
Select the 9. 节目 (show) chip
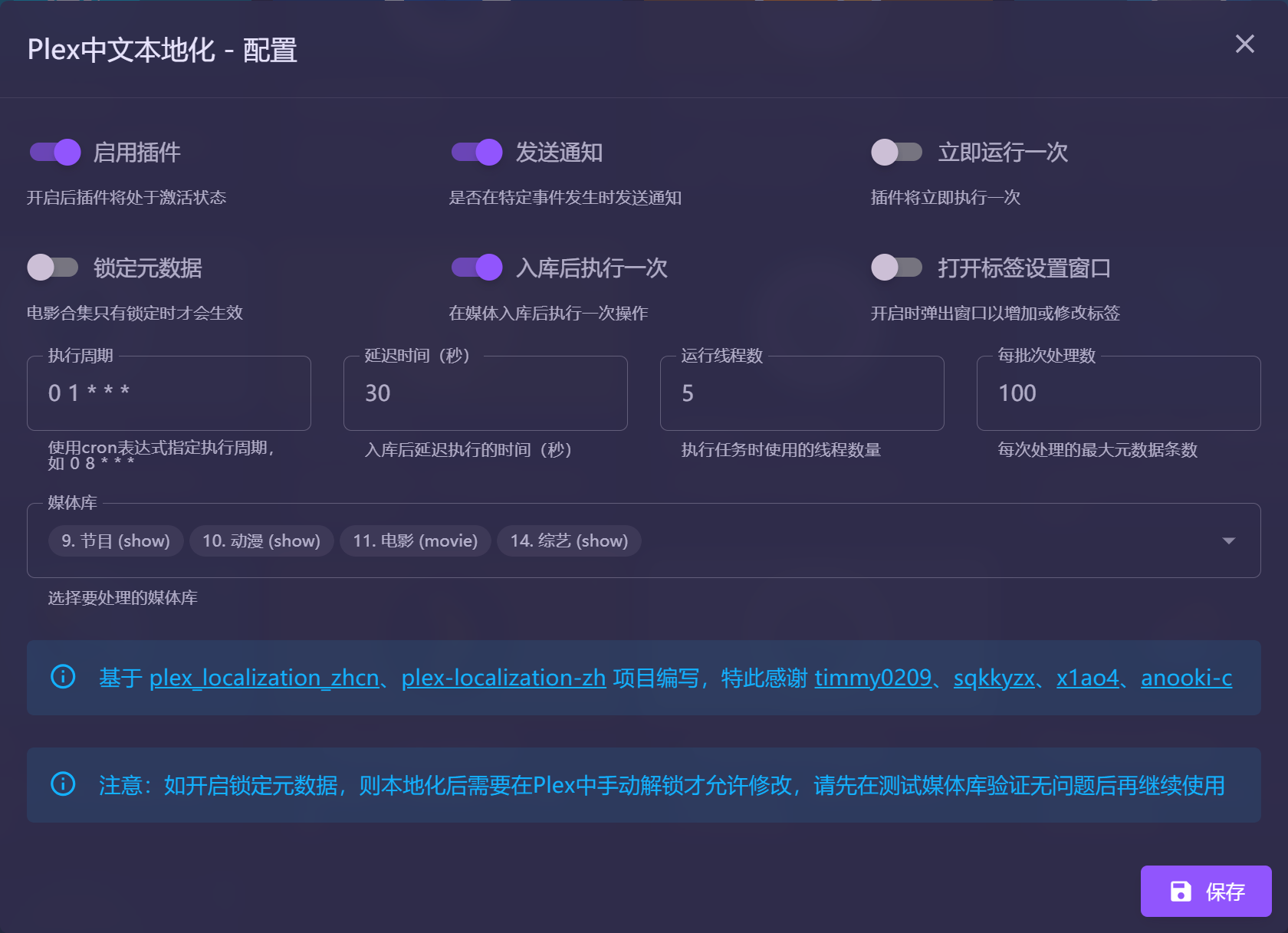[116, 540]
